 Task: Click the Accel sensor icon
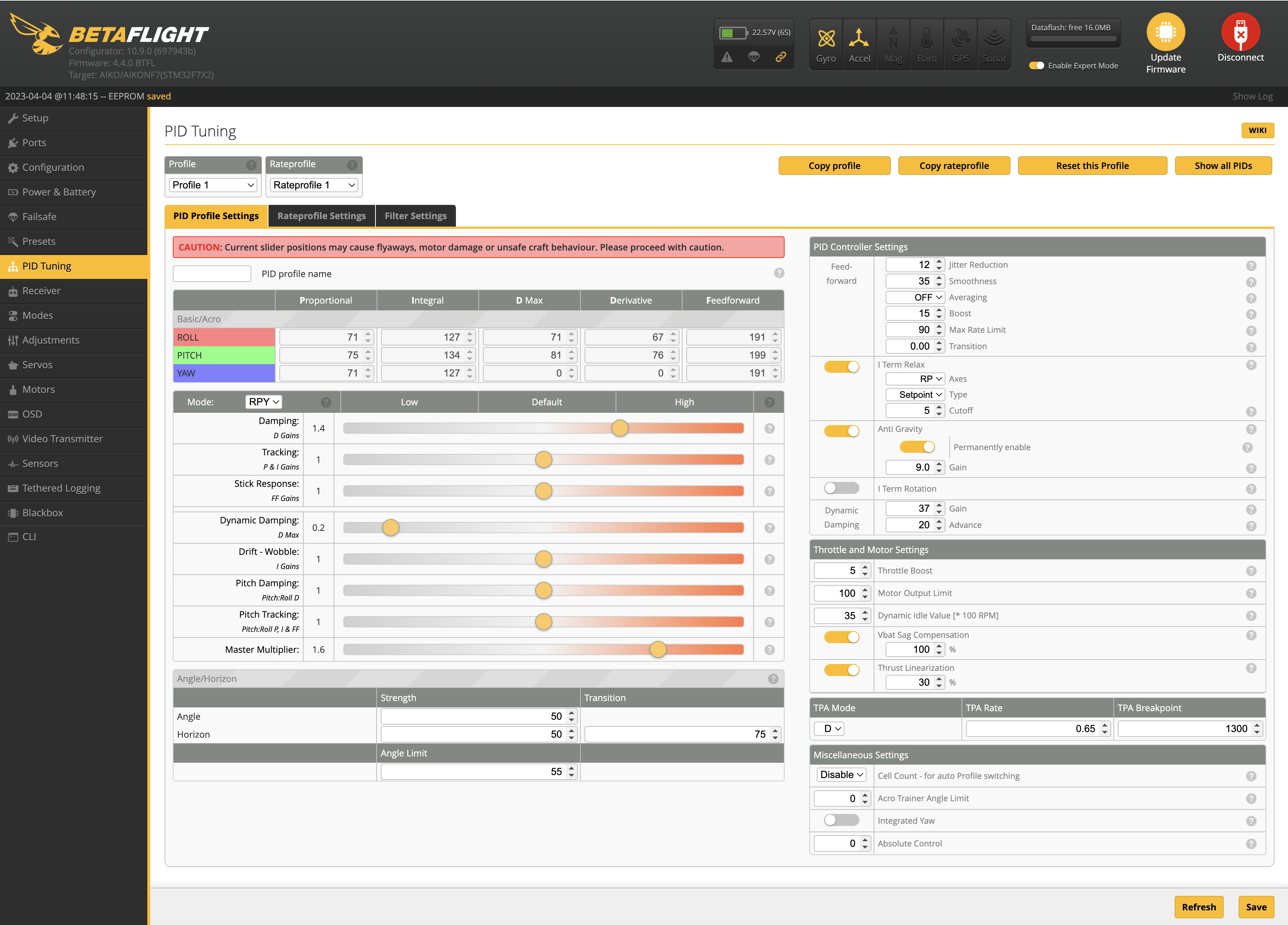[x=859, y=39]
